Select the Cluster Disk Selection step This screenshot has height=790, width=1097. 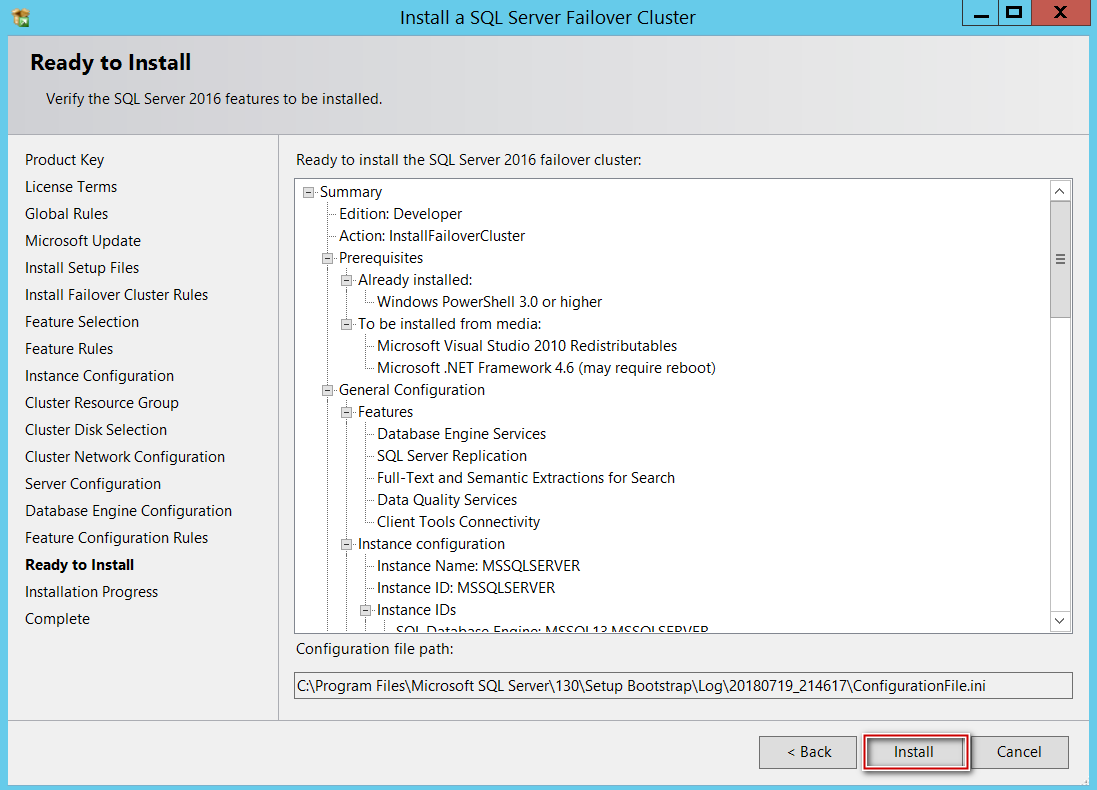point(96,430)
